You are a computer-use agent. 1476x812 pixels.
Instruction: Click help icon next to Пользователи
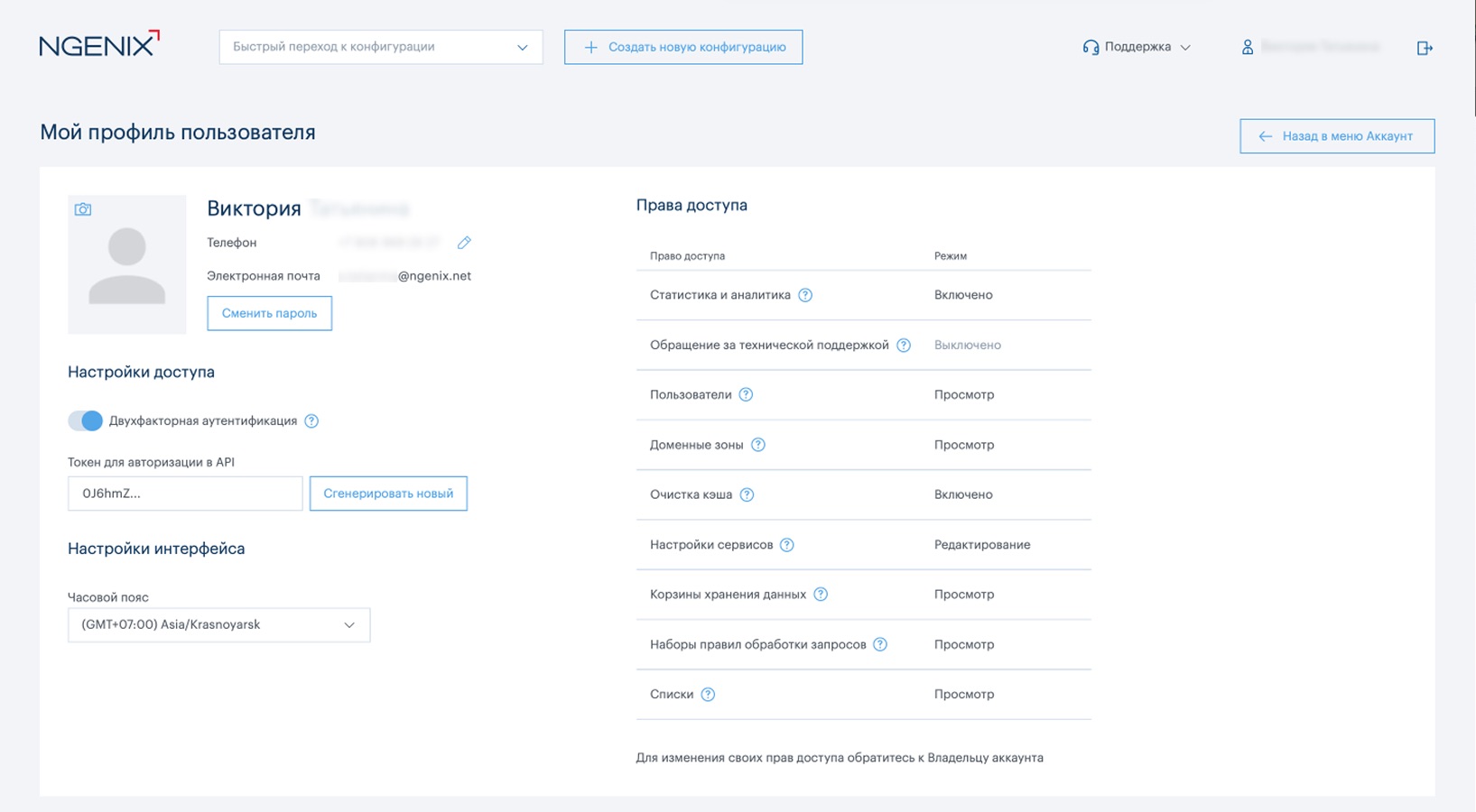pyautogui.click(x=746, y=394)
